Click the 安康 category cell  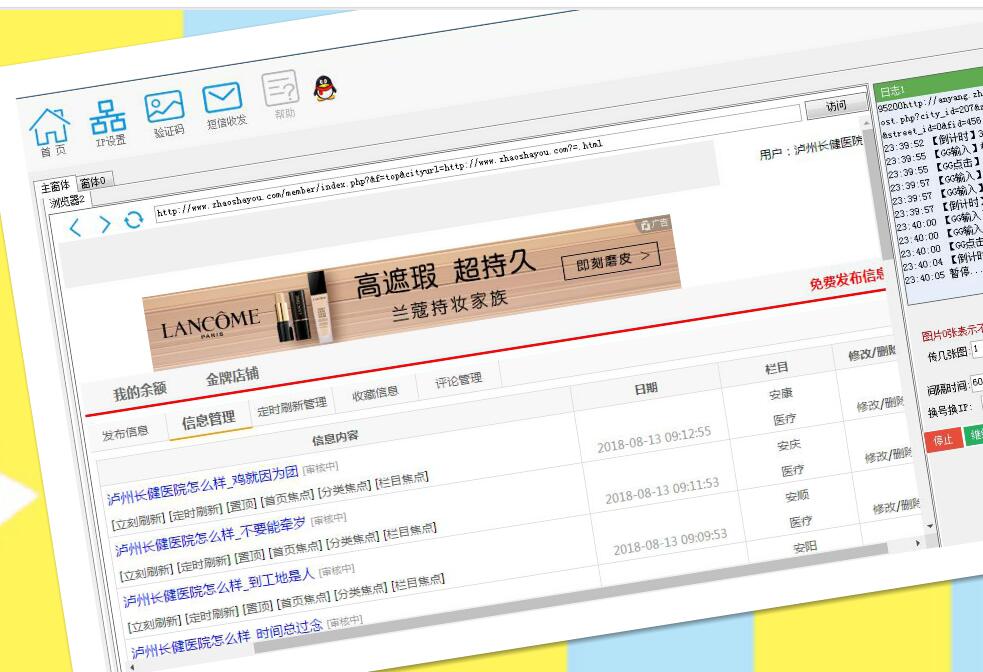pyautogui.click(x=781, y=394)
